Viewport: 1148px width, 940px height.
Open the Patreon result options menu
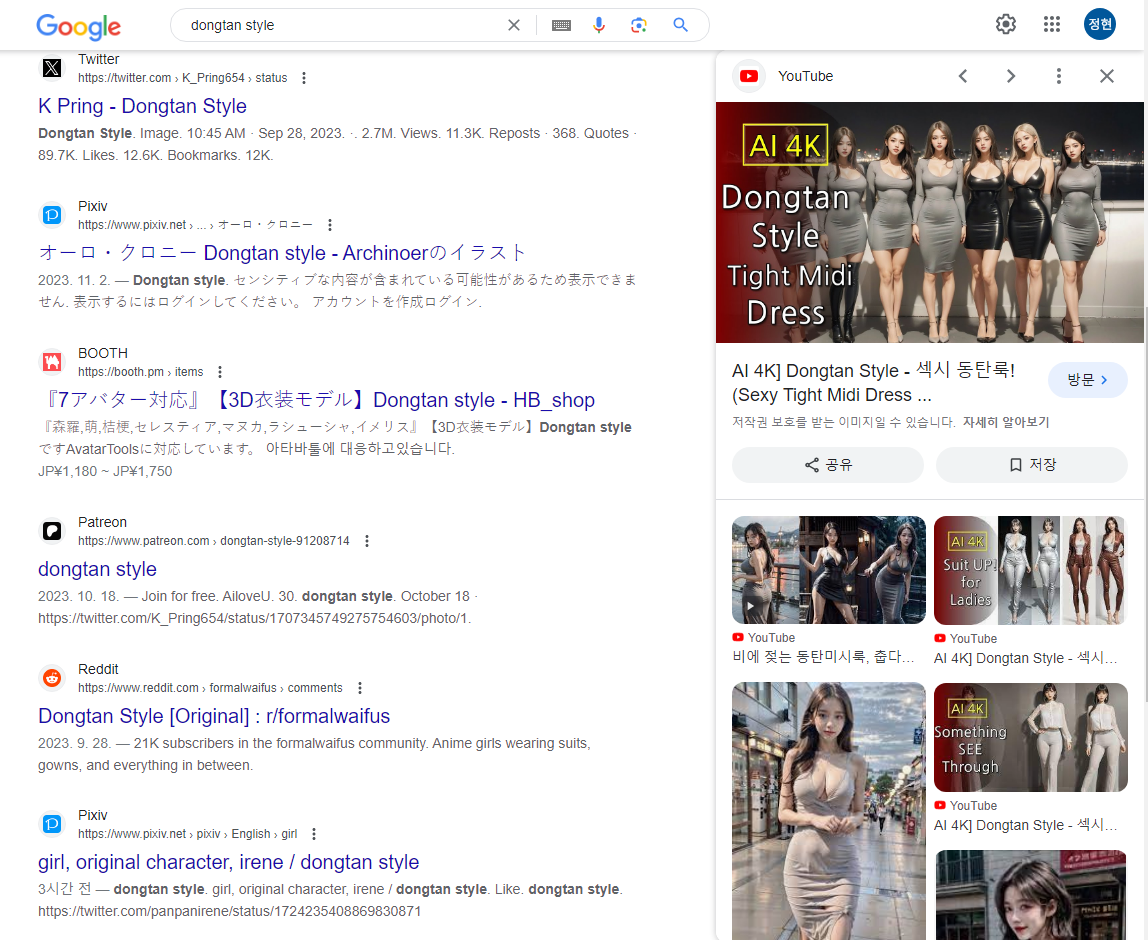(367, 541)
